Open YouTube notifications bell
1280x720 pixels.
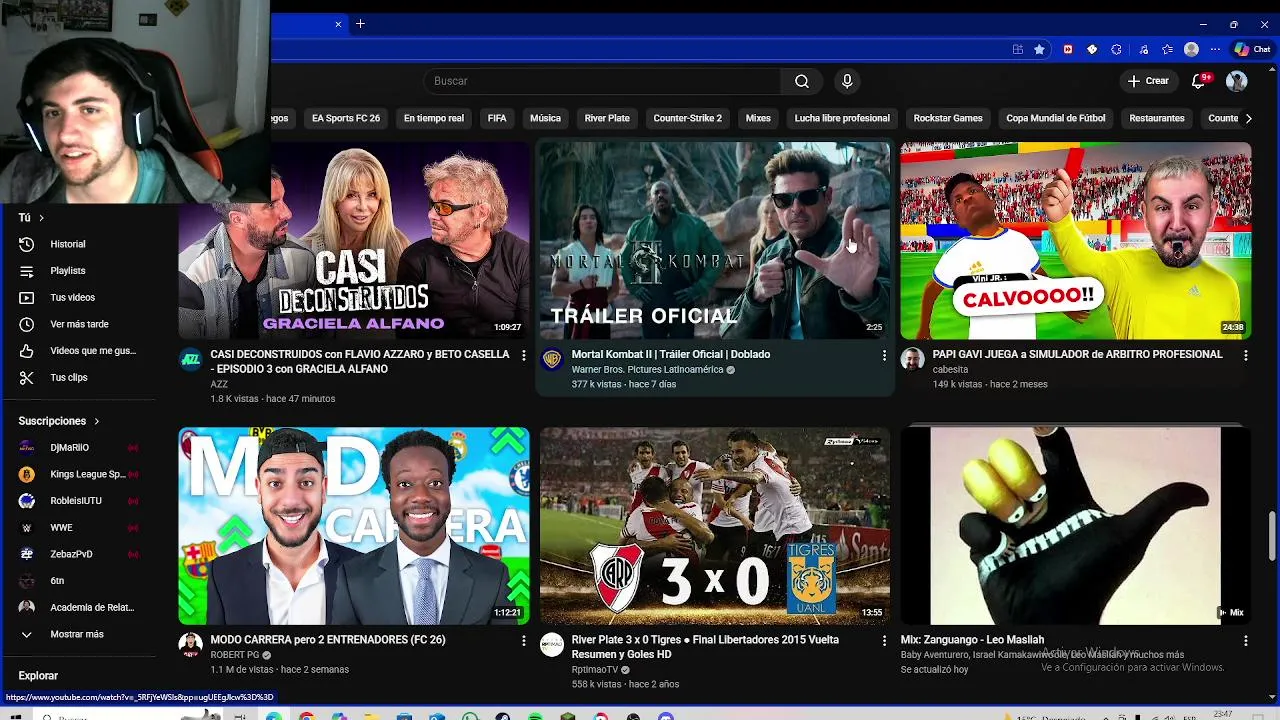click(x=1198, y=81)
